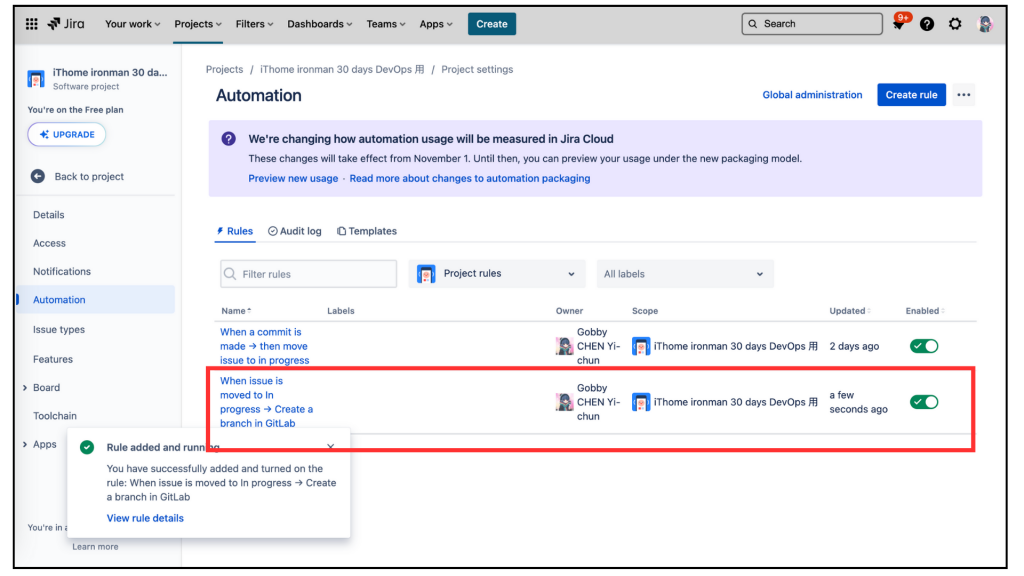This screenshot has height=576, width=1024.
Task: Open the three-dot more actions menu
Action: click(963, 95)
